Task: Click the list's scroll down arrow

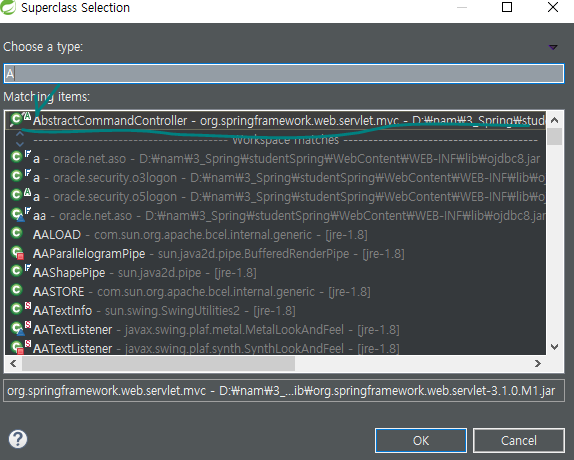Action: coord(555,347)
